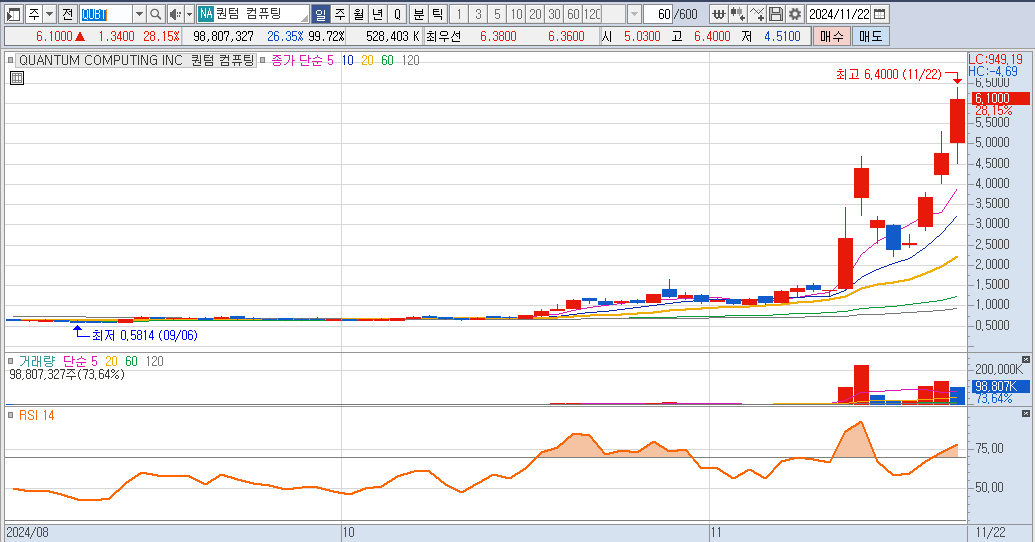Switch to yearly (년) chart period
Image resolution: width=1035 pixels, height=542 pixels.
(378, 14)
